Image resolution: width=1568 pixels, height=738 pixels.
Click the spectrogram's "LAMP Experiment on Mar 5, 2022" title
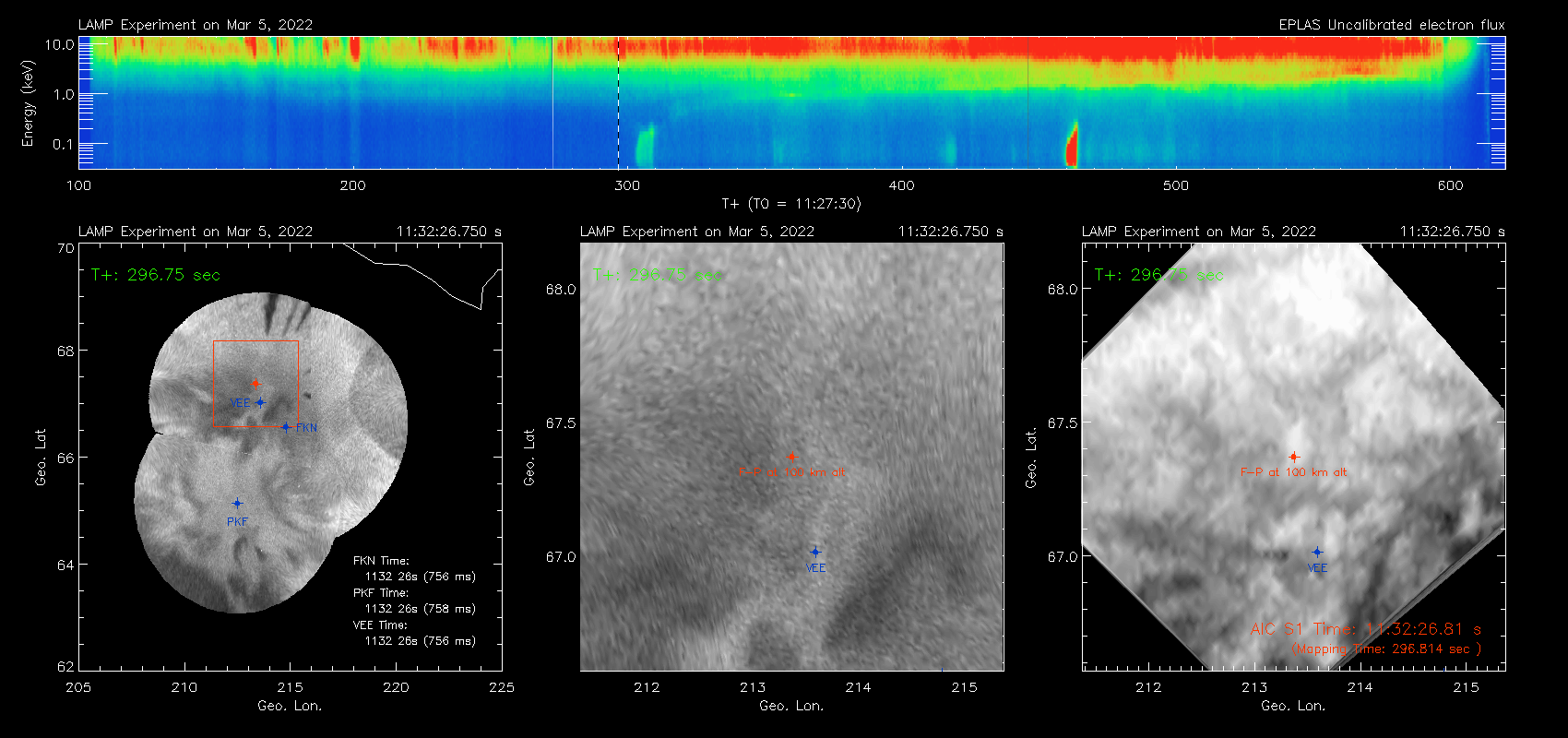click(196, 25)
